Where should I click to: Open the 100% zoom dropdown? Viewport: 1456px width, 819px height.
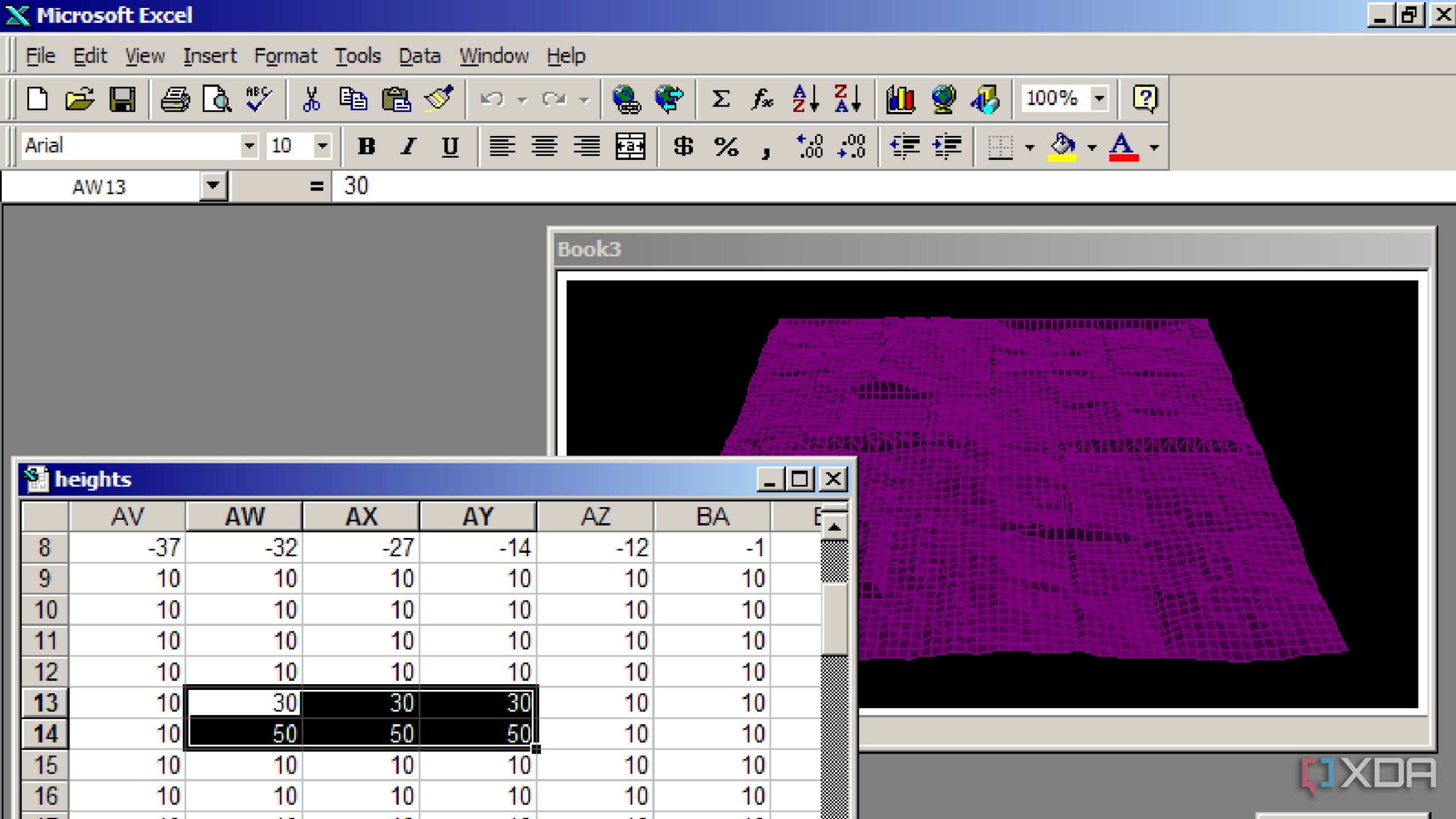click(x=1099, y=98)
